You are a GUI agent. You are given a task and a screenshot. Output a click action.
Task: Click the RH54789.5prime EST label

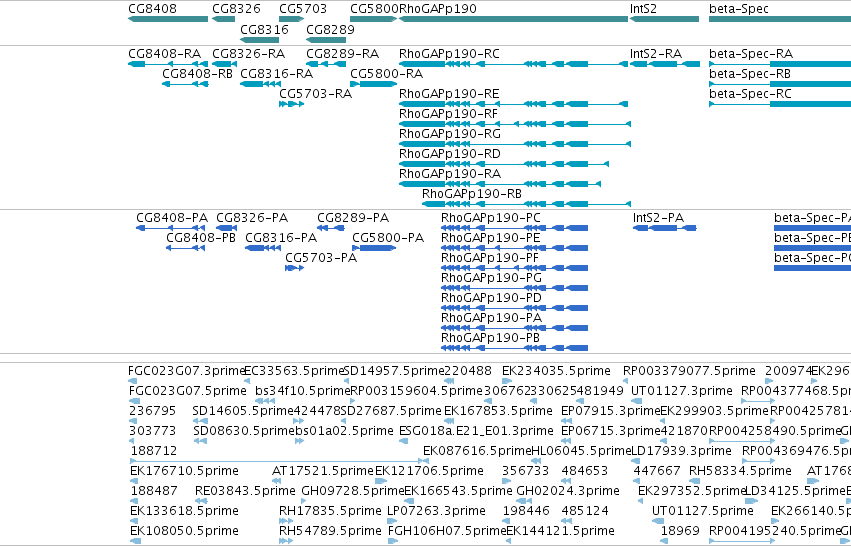(x=330, y=532)
